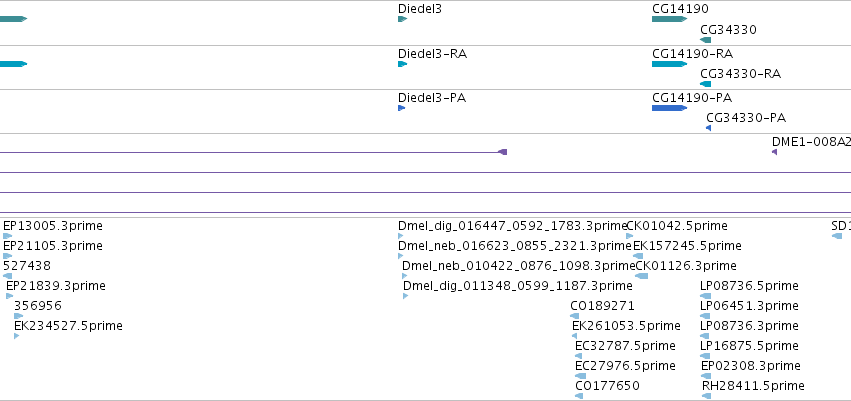Click the DME1-008A2 purple marker
Screen dimensions: 851x401
click(774, 152)
